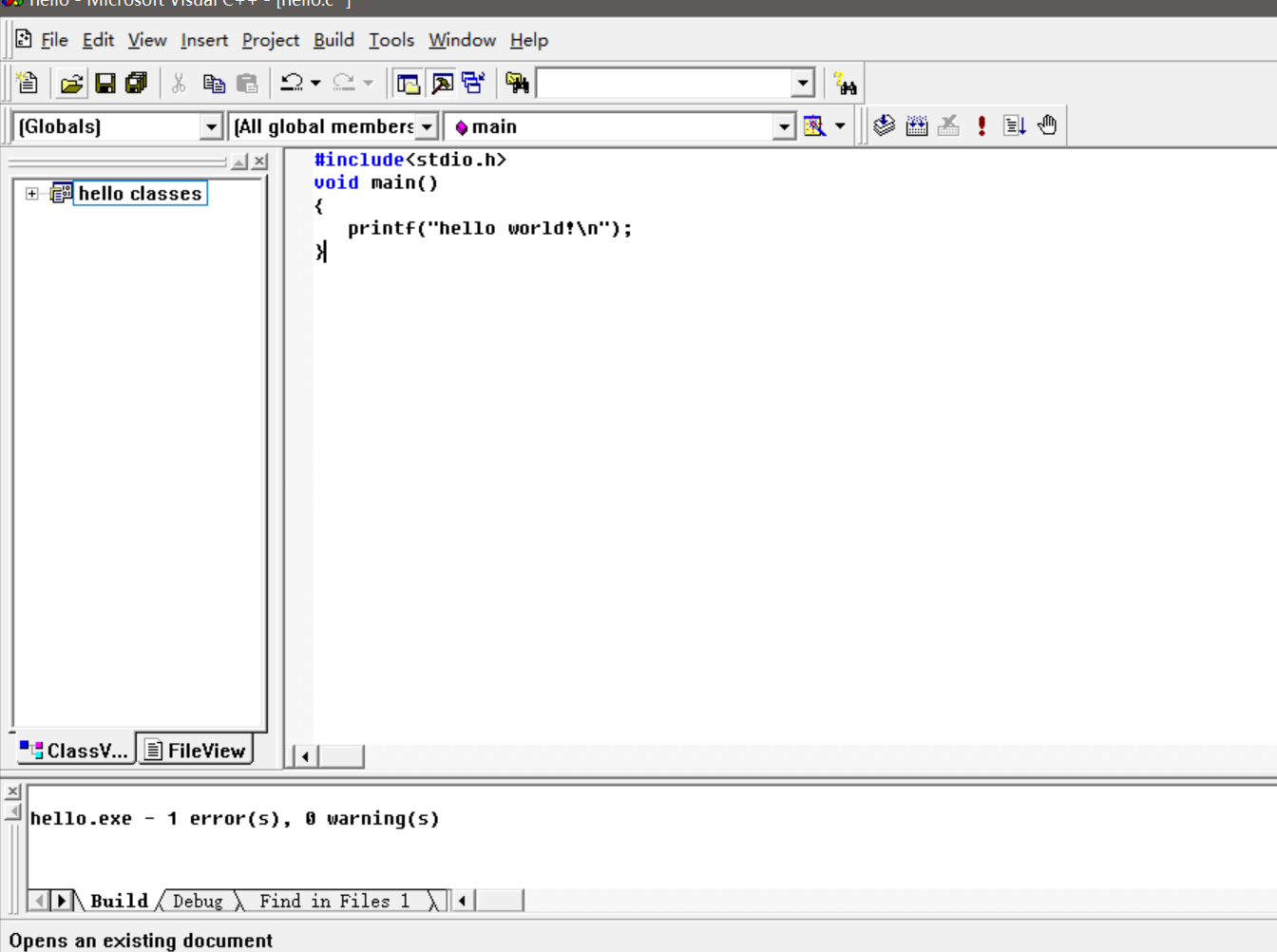Screen dimensions: 1277x952
Task: Open the View menu
Action: tap(147, 40)
